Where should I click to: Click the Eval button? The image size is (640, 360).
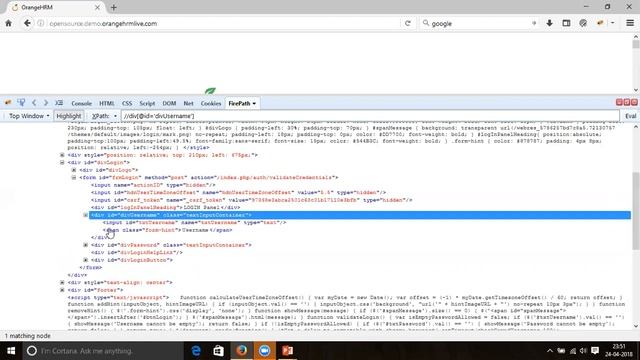[631, 116]
